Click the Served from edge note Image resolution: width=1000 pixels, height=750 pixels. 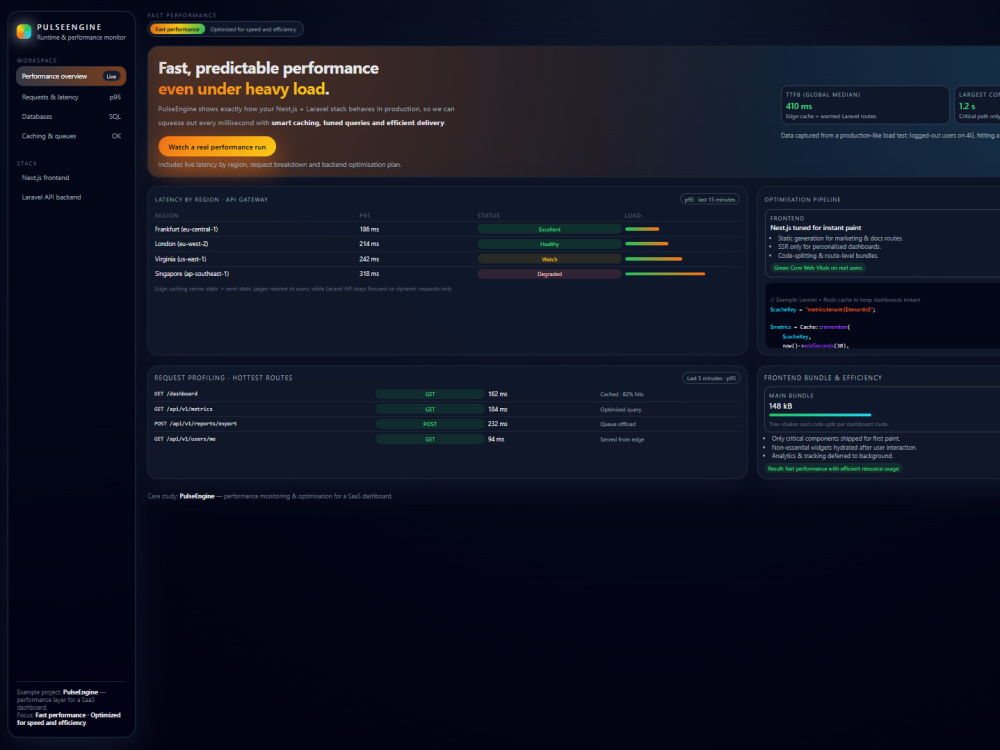(622, 439)
